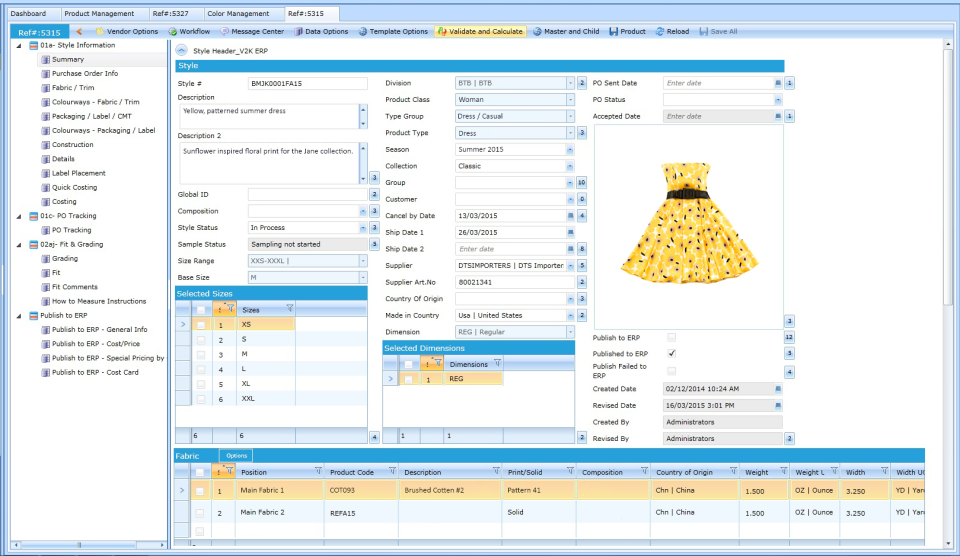Open the Type Group dropdown
This screenshot has height=556, width=960.
tap(570, 116)
